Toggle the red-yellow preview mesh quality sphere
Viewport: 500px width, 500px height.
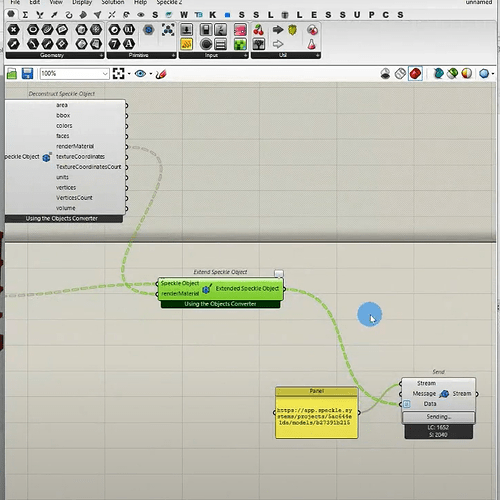(x=467, y=74)
